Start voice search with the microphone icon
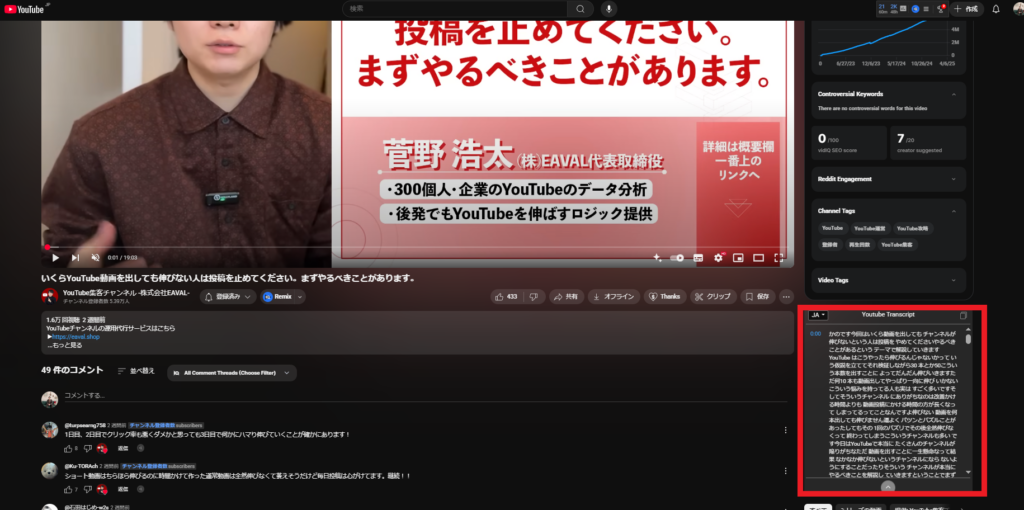1024x510 pixels. pyautogui.click(x=609, y=8)
